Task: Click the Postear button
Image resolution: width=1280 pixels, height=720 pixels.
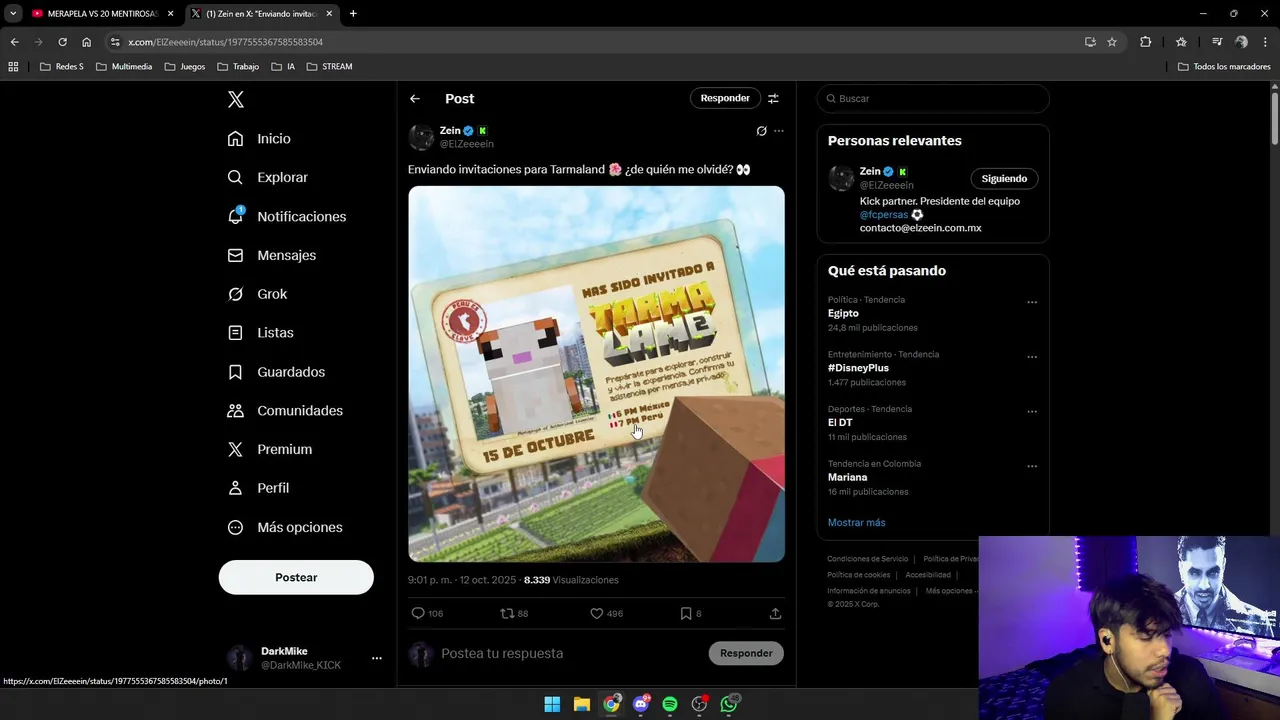Action: (x=296, y=577)
